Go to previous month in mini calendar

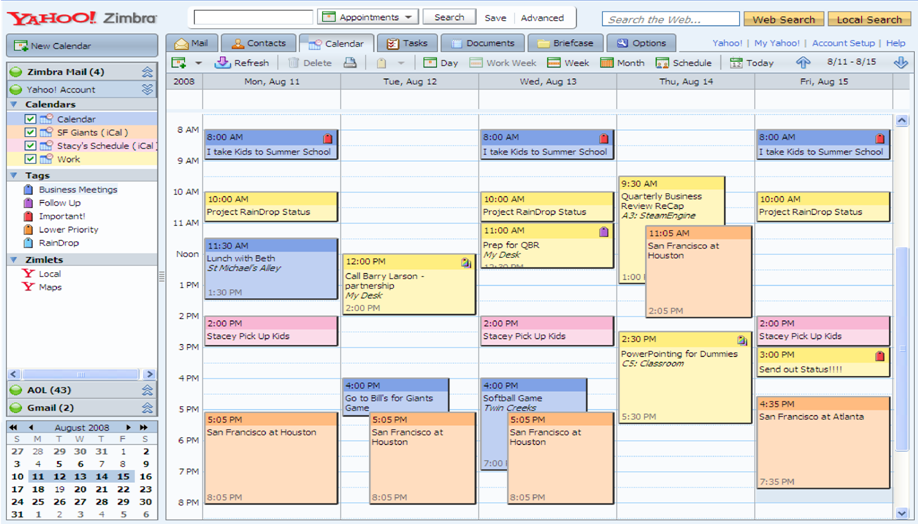click(31, 428)
